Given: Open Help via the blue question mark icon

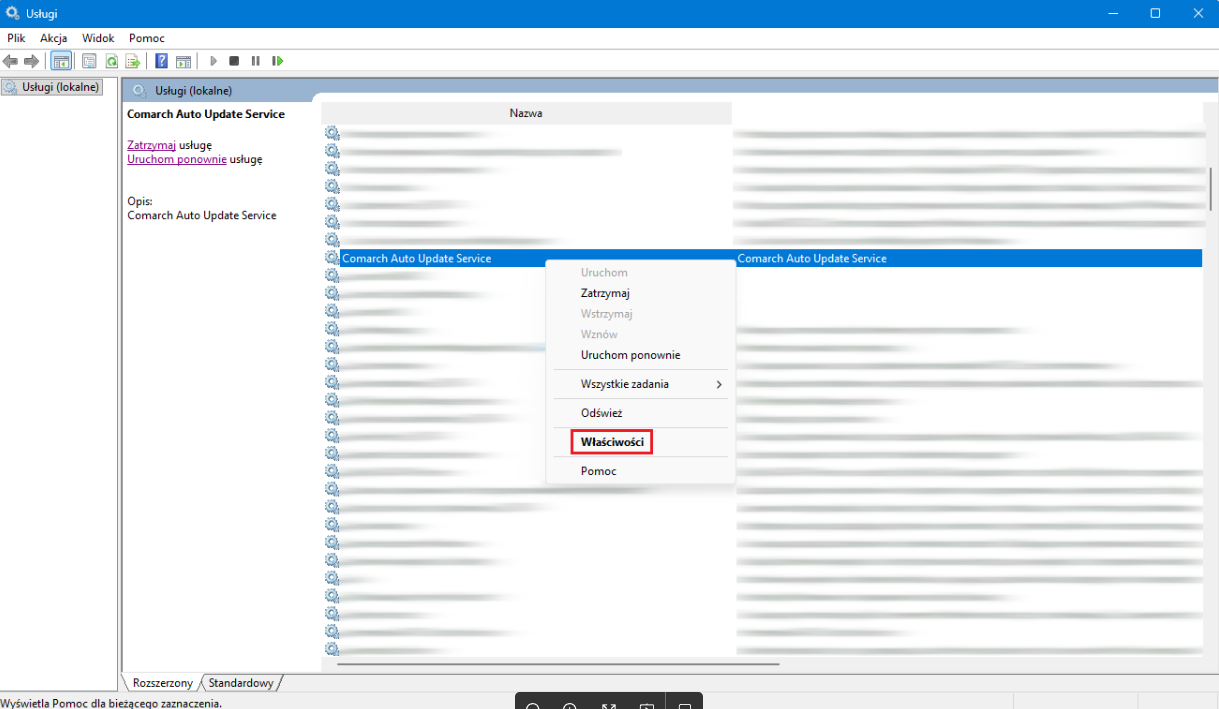Looking at the screenshot, I should (161, 61).
